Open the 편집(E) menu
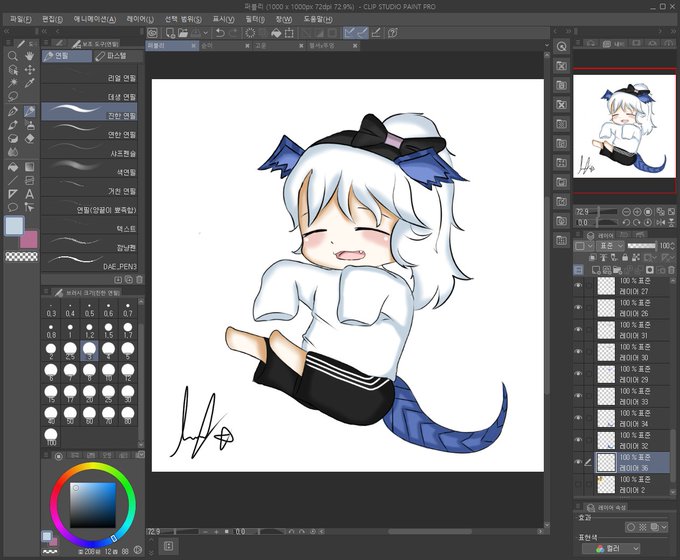The height and width of the screenshot is (560, 680). pyautogui.click(x=52, y=19)
